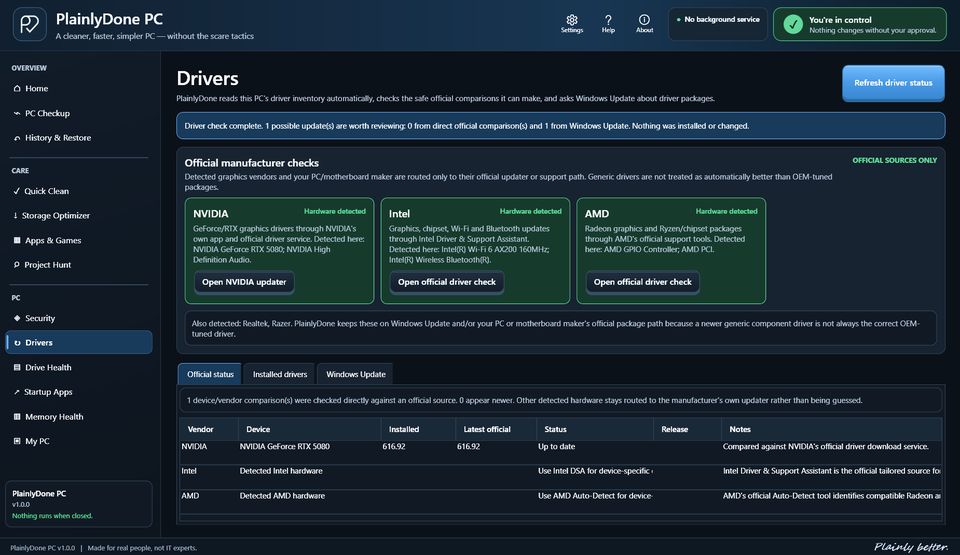This screenshot has width=960, height=555.
Task: Open Project Hunt page
Action: click(x=78, y=265)
